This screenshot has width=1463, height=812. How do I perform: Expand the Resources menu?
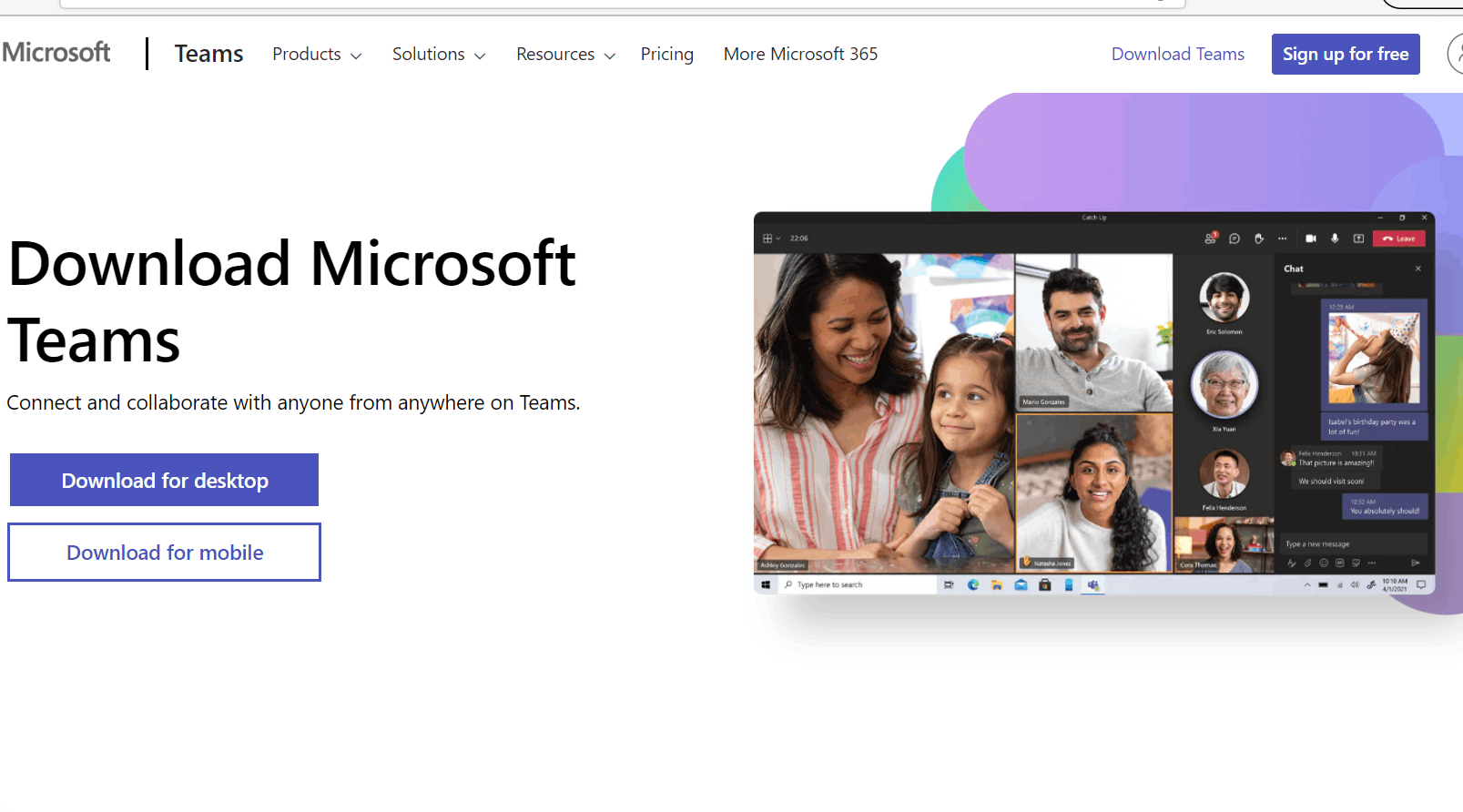565,54
